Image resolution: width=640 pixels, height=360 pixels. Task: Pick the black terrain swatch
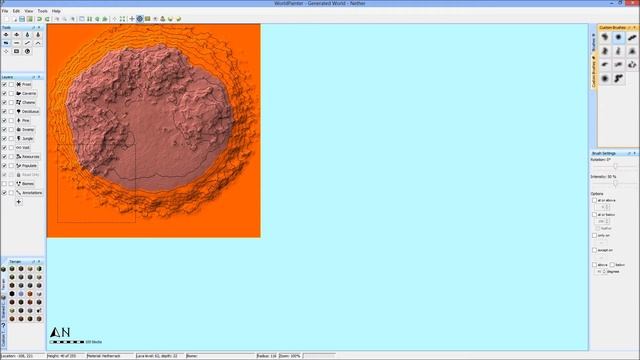(x=12, y=293)
